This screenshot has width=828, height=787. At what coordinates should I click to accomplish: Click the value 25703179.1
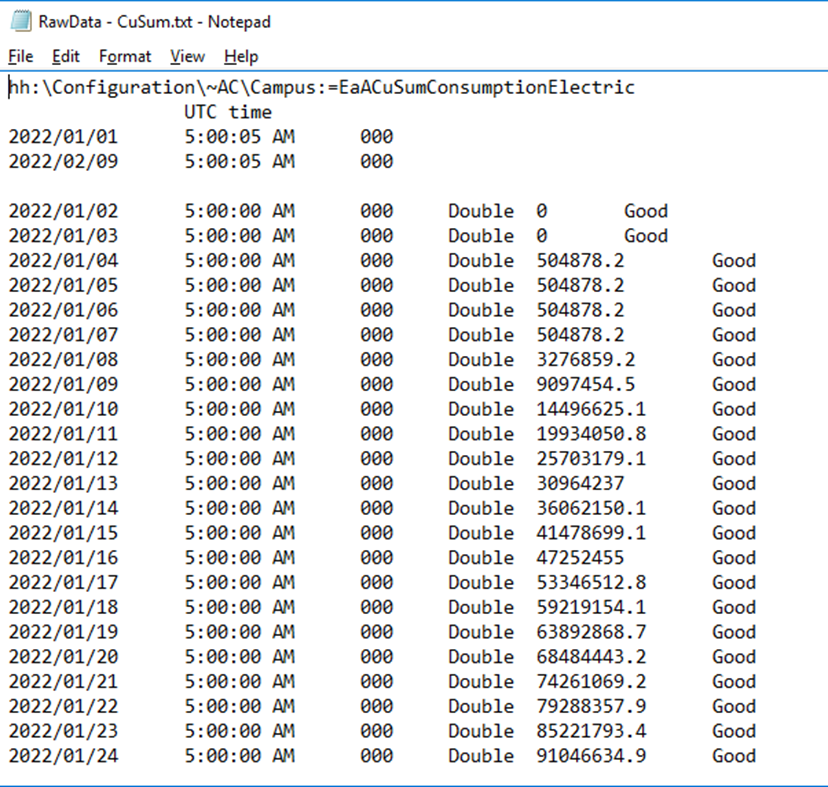(591, 460)
